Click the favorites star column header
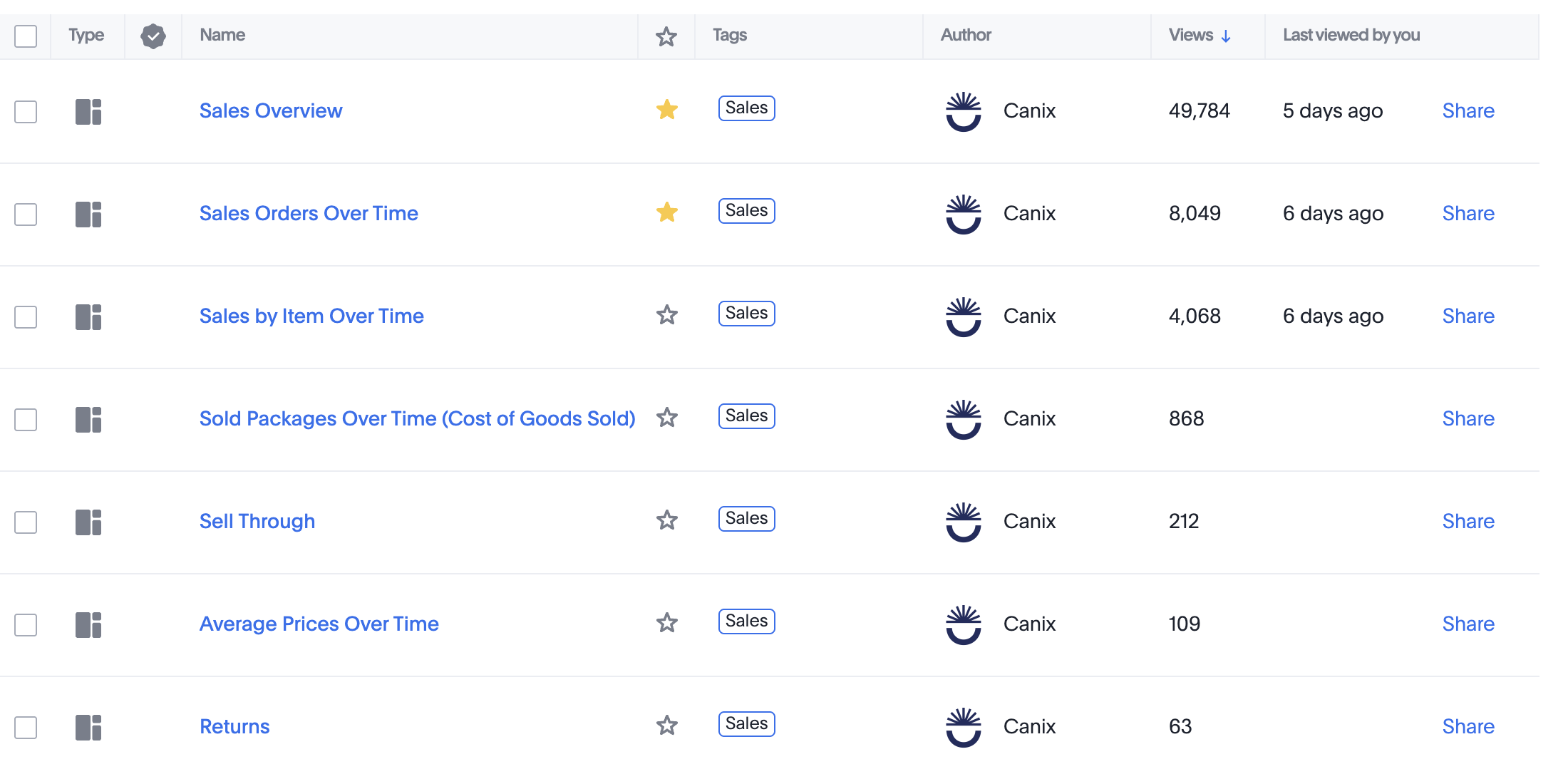 coord(666,36)
